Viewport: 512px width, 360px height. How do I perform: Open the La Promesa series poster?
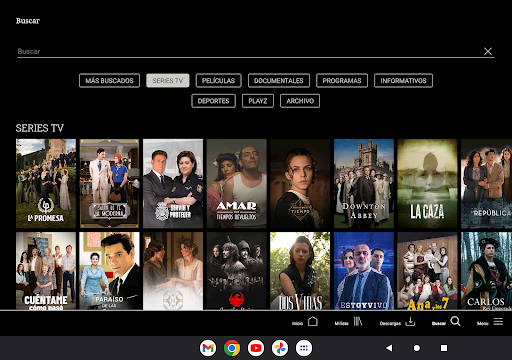(46, 184)
